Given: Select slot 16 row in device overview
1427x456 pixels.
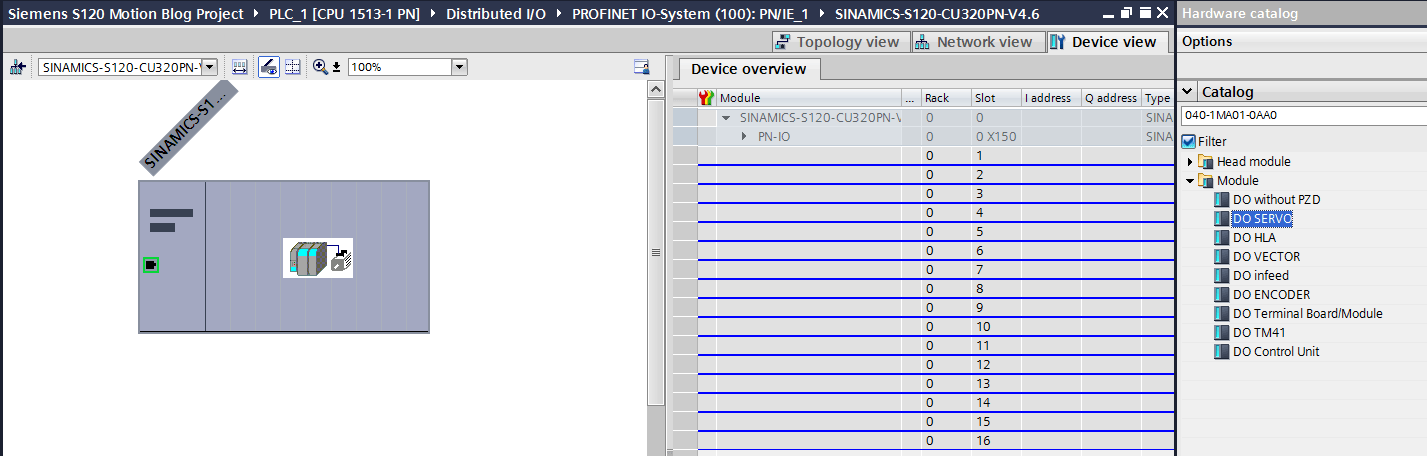Looking at the screenshot, I should [923, 440].
